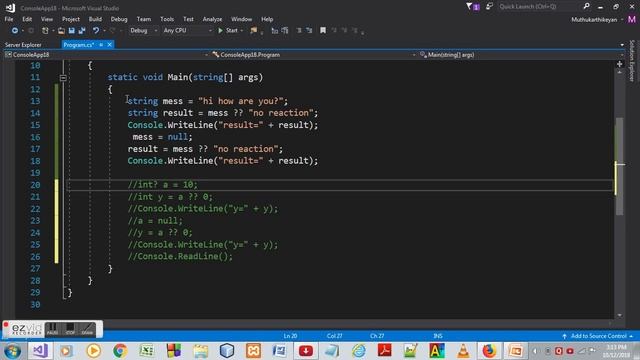Click the editor vertical scrollbar thumb
Screen dimensions: 640x360
(x=620, y=167)
